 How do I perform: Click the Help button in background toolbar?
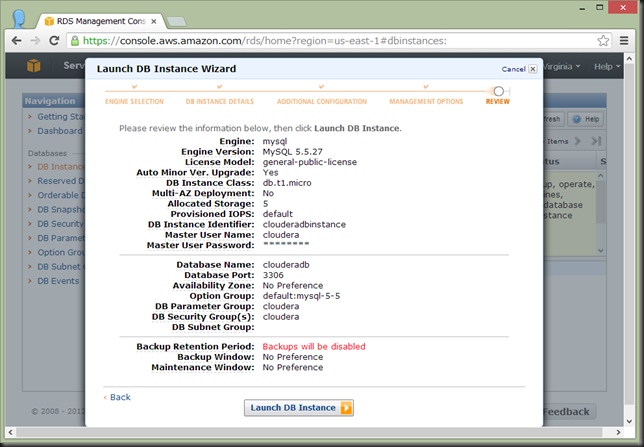point(586,119)
